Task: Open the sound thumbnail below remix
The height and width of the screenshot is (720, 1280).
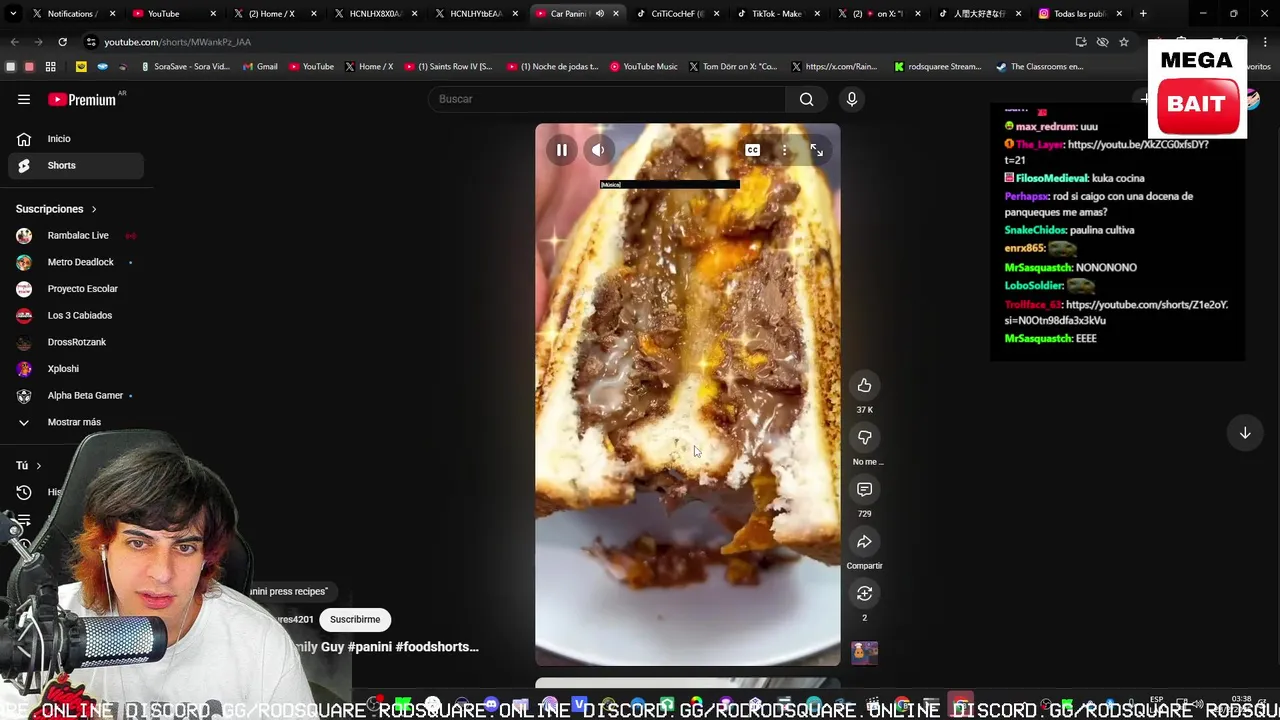Action: click(x=864, y=653)
